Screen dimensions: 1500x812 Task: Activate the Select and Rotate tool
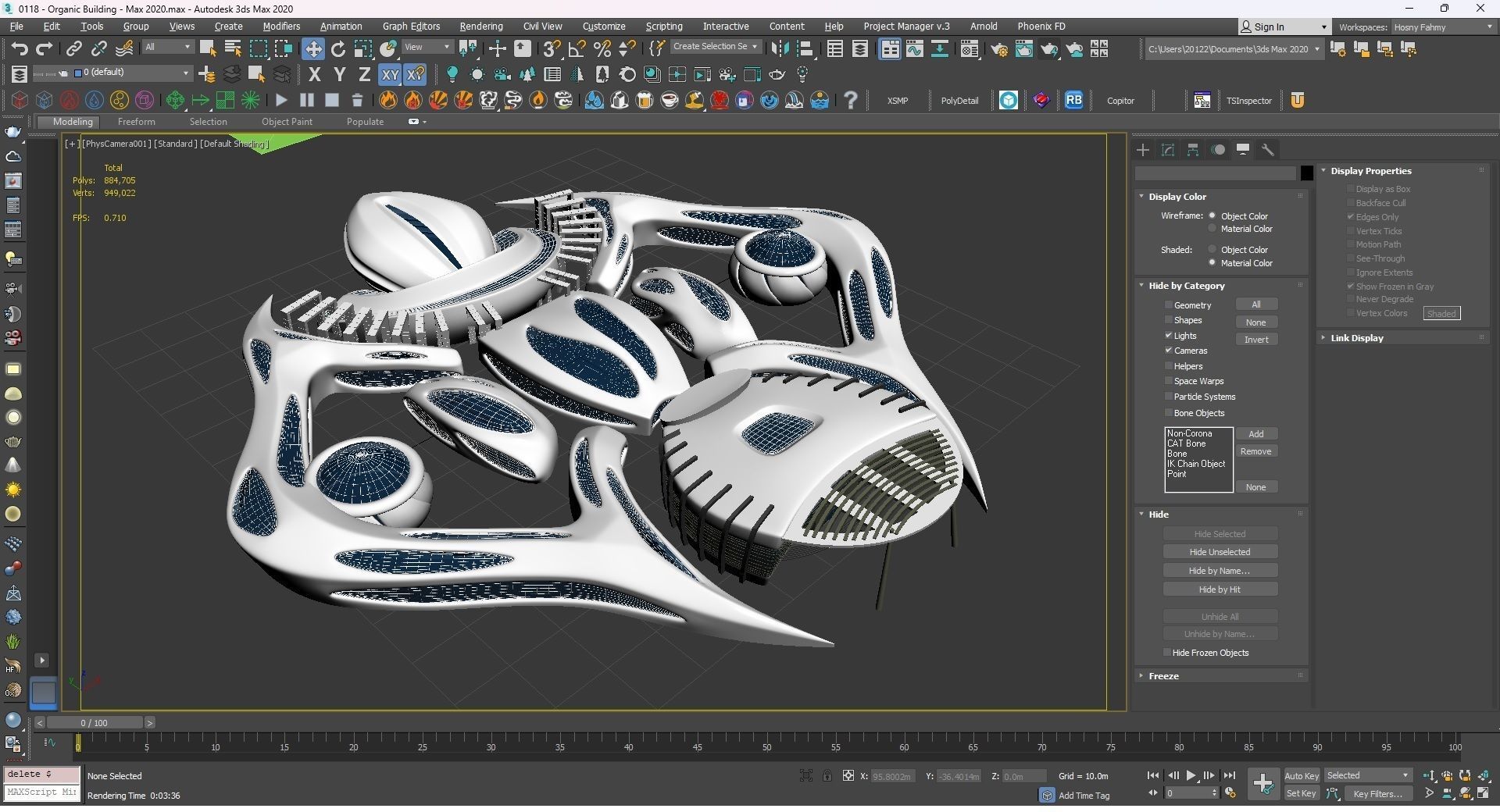338,49
